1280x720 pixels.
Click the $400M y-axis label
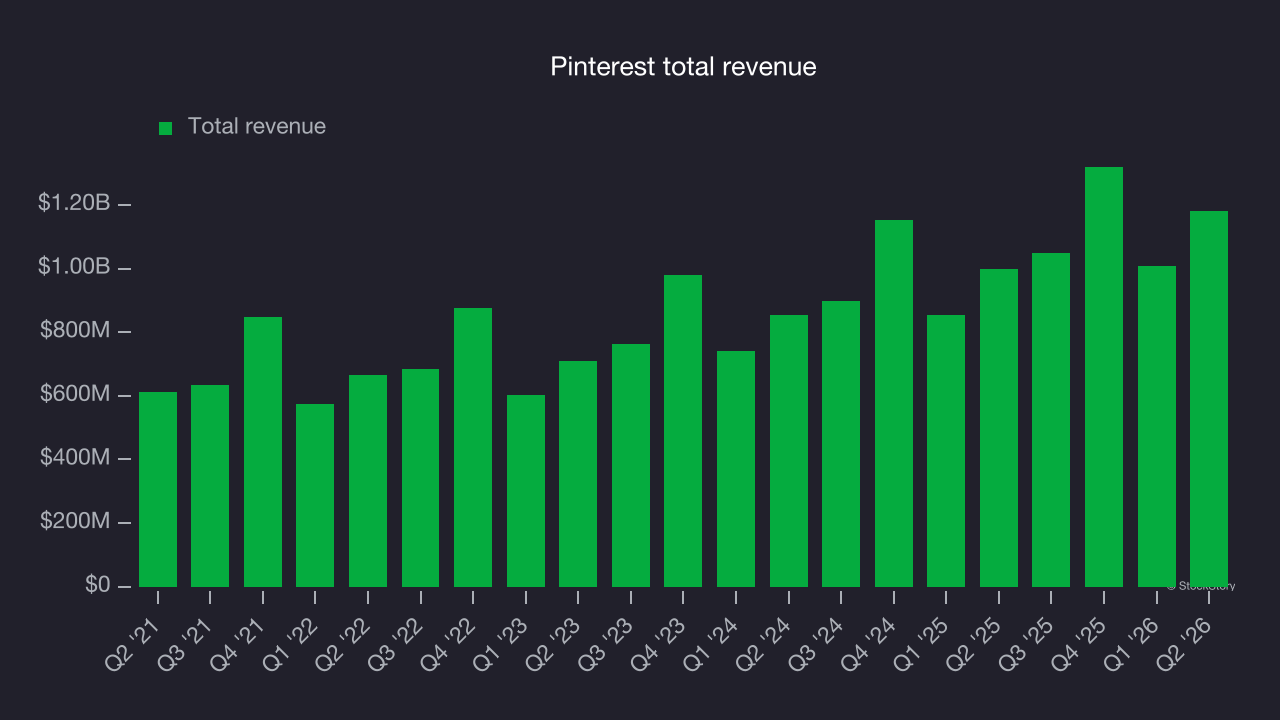75,458
